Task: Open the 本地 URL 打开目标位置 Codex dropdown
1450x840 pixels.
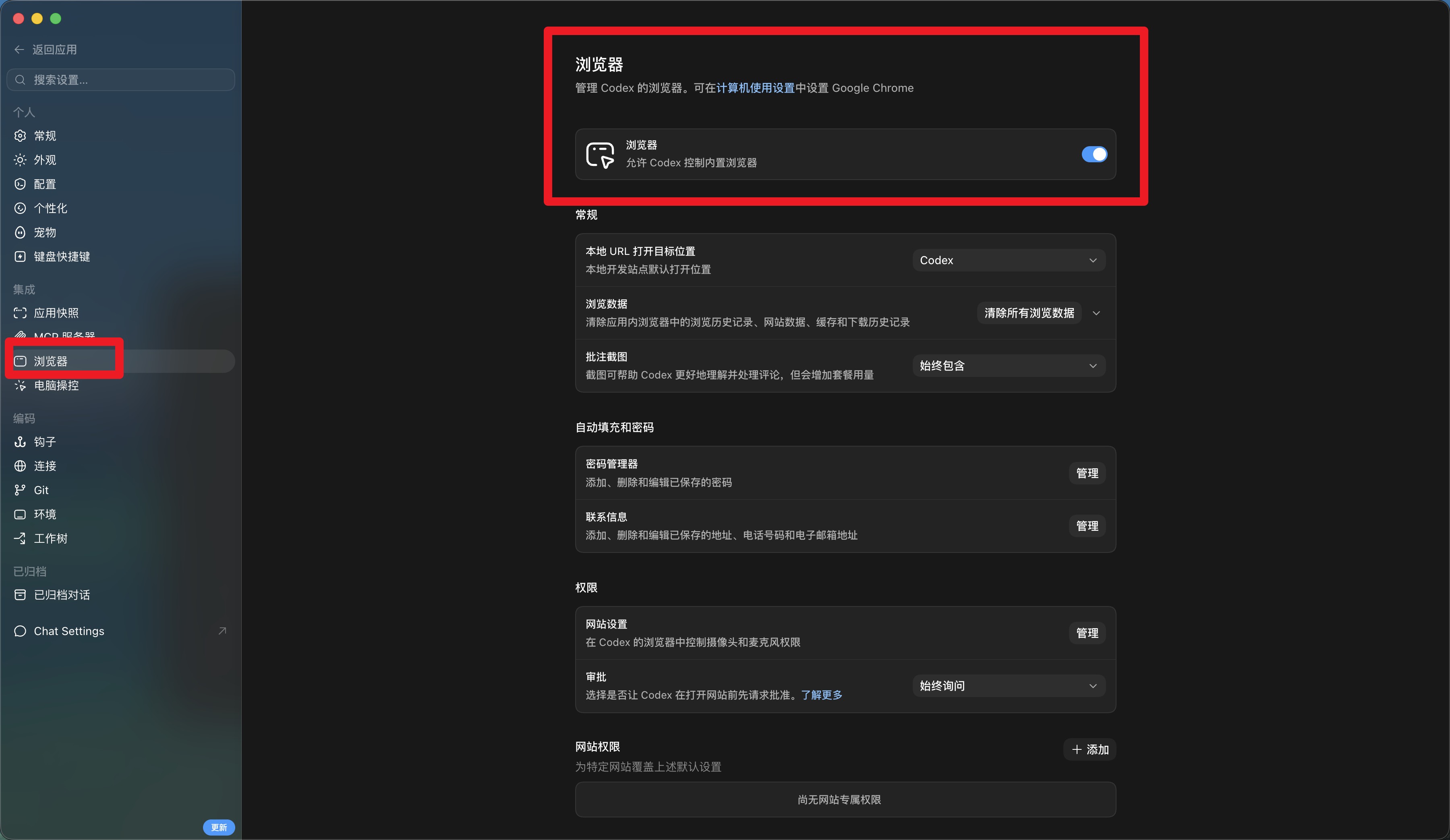Action: click(x=1009, y=261)
